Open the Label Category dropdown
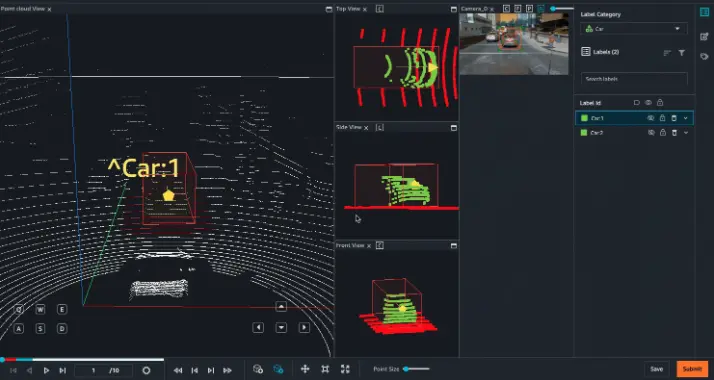Image resolution: width=714 pixels, height=380 pixels. click(633, 29)
